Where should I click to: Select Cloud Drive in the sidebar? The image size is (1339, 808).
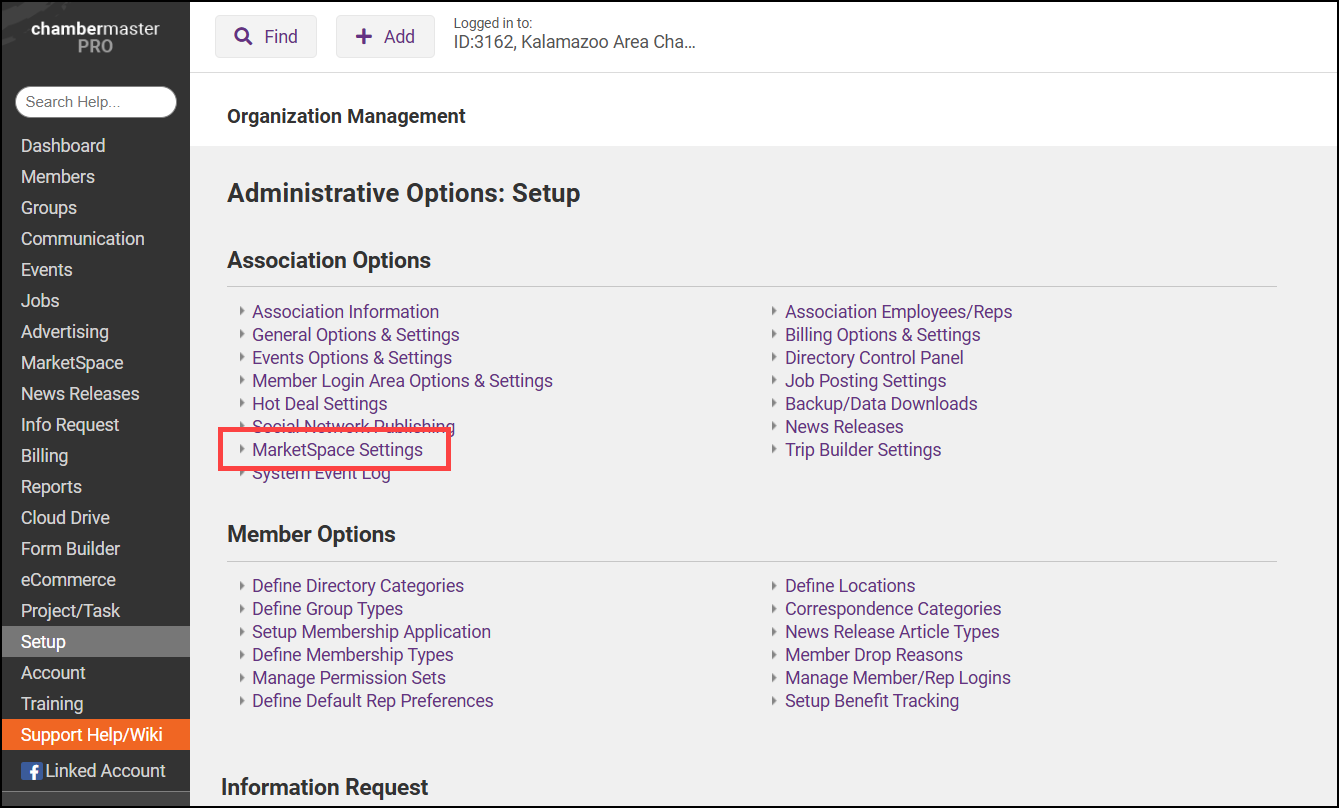(65, 518)
